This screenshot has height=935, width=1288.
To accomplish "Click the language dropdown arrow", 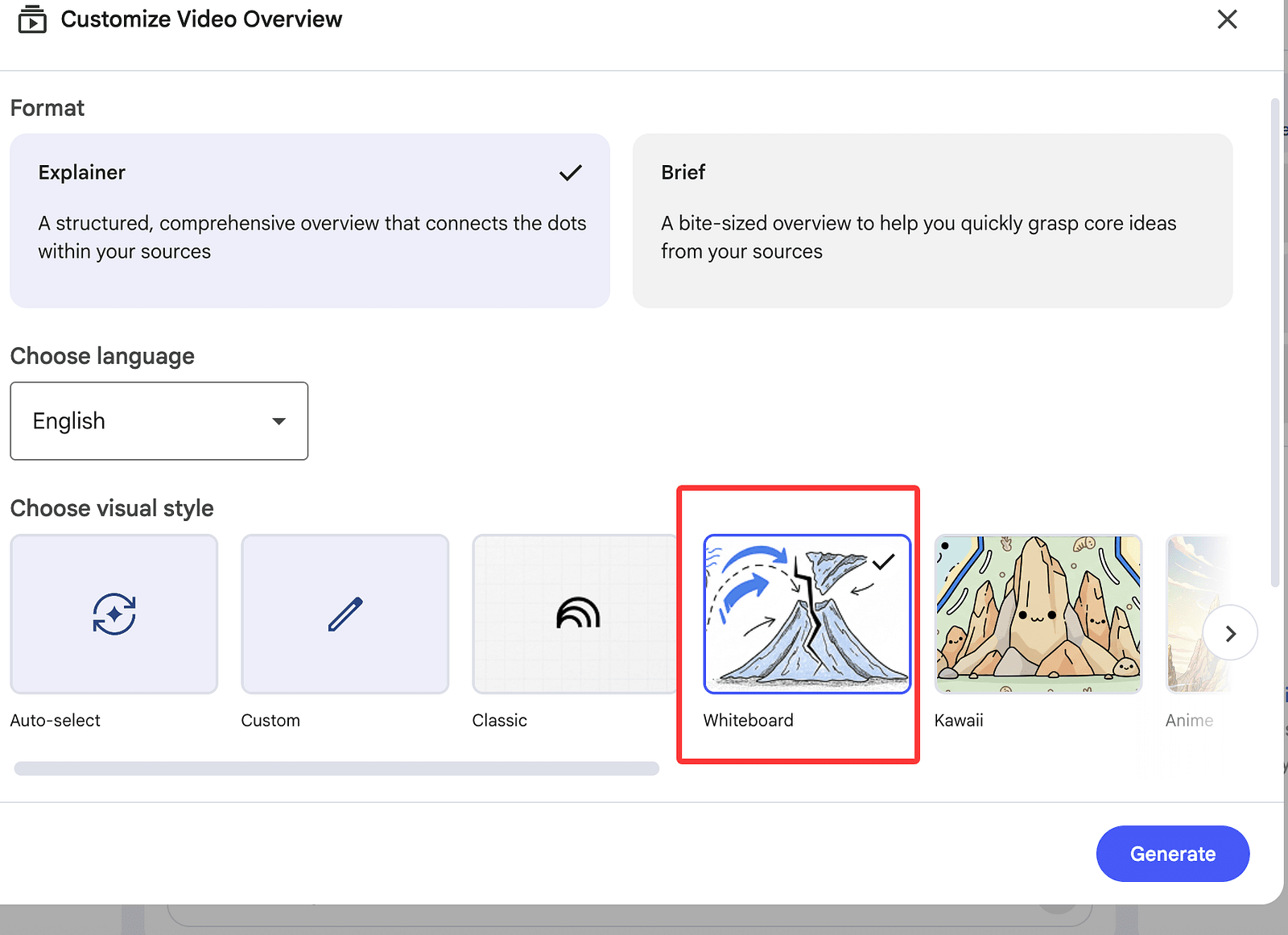I will point(279,421).
